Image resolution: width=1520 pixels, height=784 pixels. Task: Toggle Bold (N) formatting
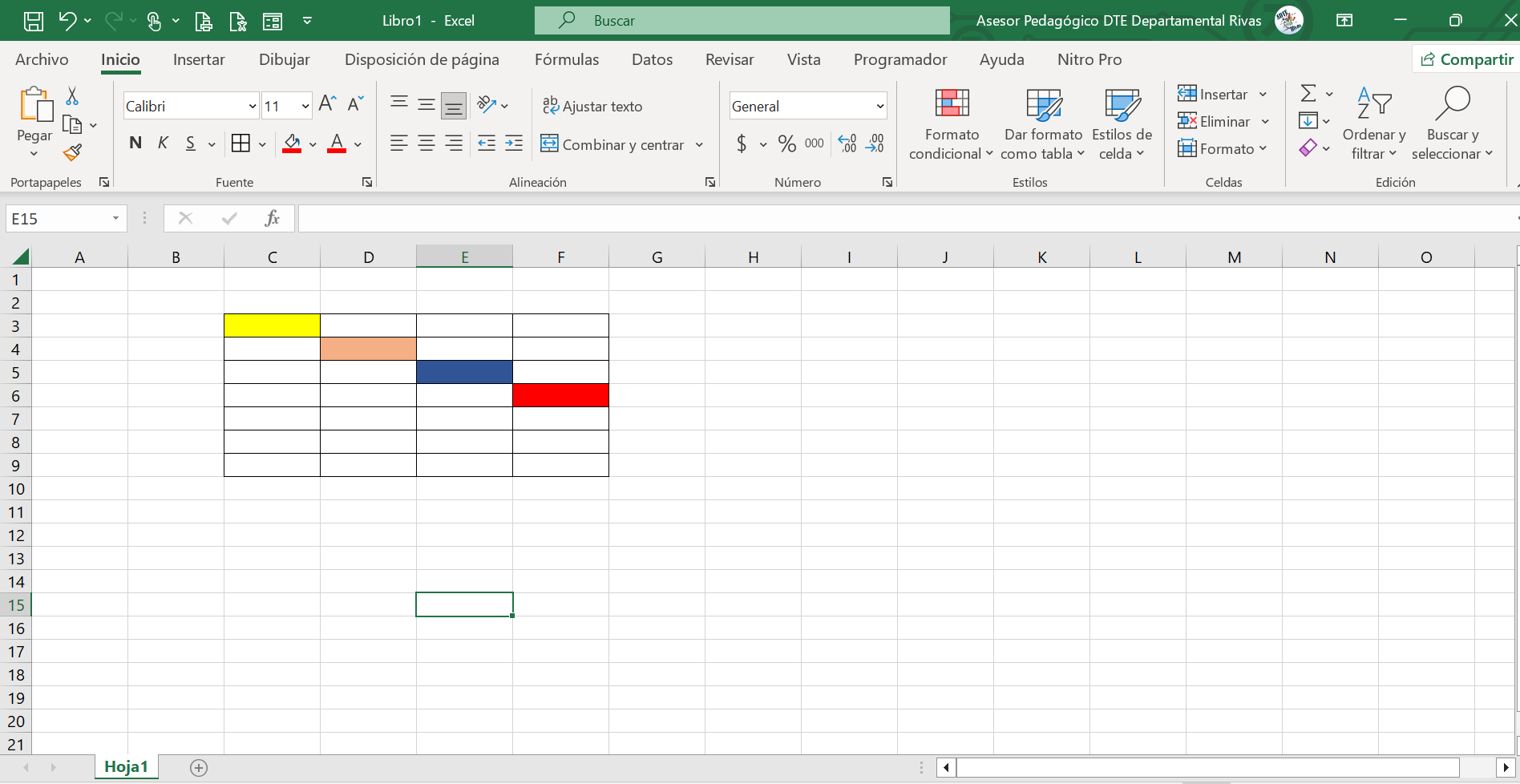[135, 143]
